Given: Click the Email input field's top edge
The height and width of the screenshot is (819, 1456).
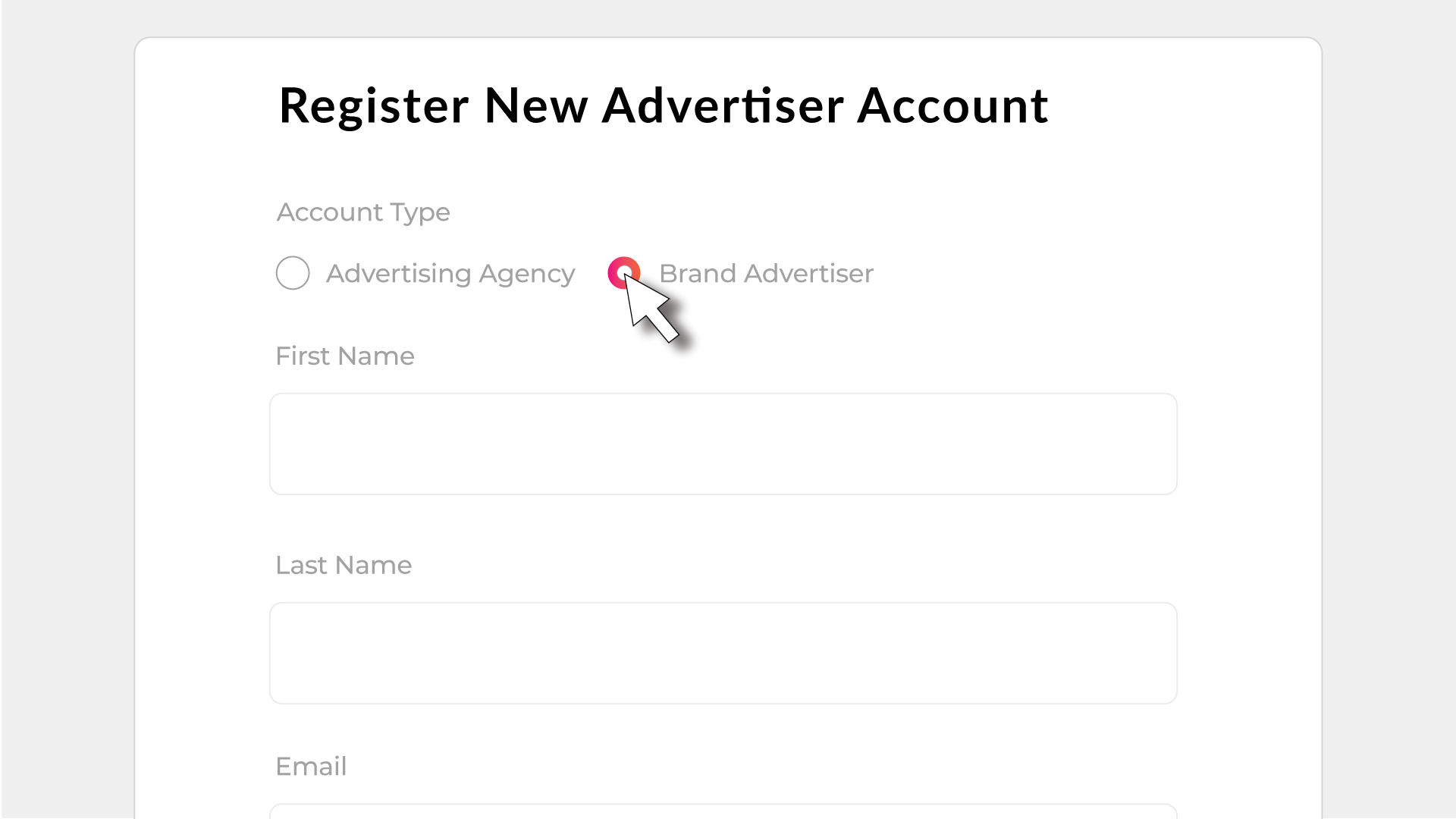Looking at the screenshot, I should coord(723,808).
